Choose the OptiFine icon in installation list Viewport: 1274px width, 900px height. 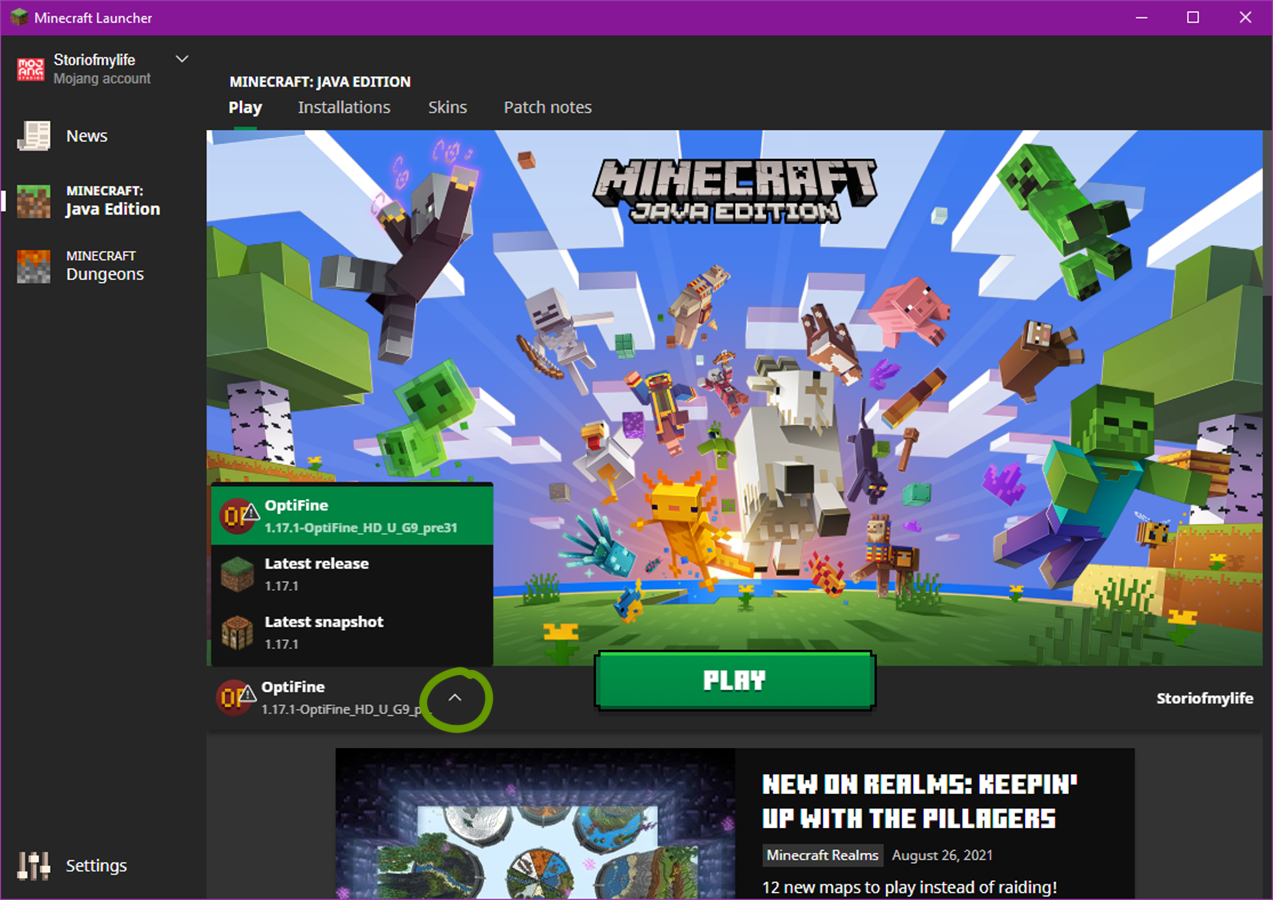click(x=239, y=516)
